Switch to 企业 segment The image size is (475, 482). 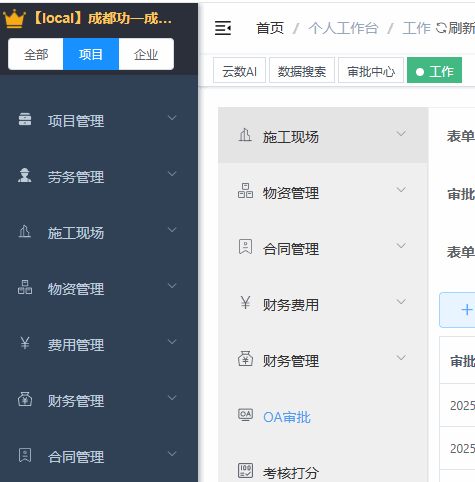(146, 54)
